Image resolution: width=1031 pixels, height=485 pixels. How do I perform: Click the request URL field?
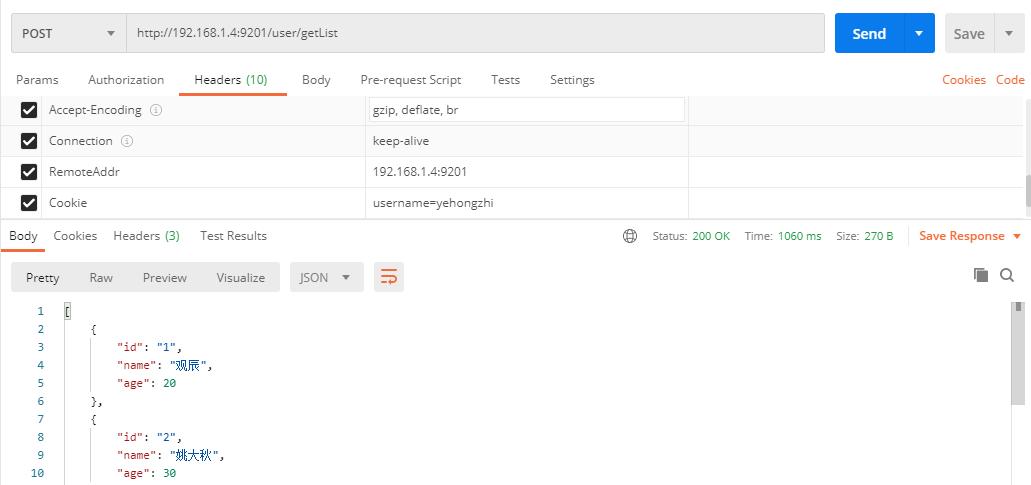point(475,33)
